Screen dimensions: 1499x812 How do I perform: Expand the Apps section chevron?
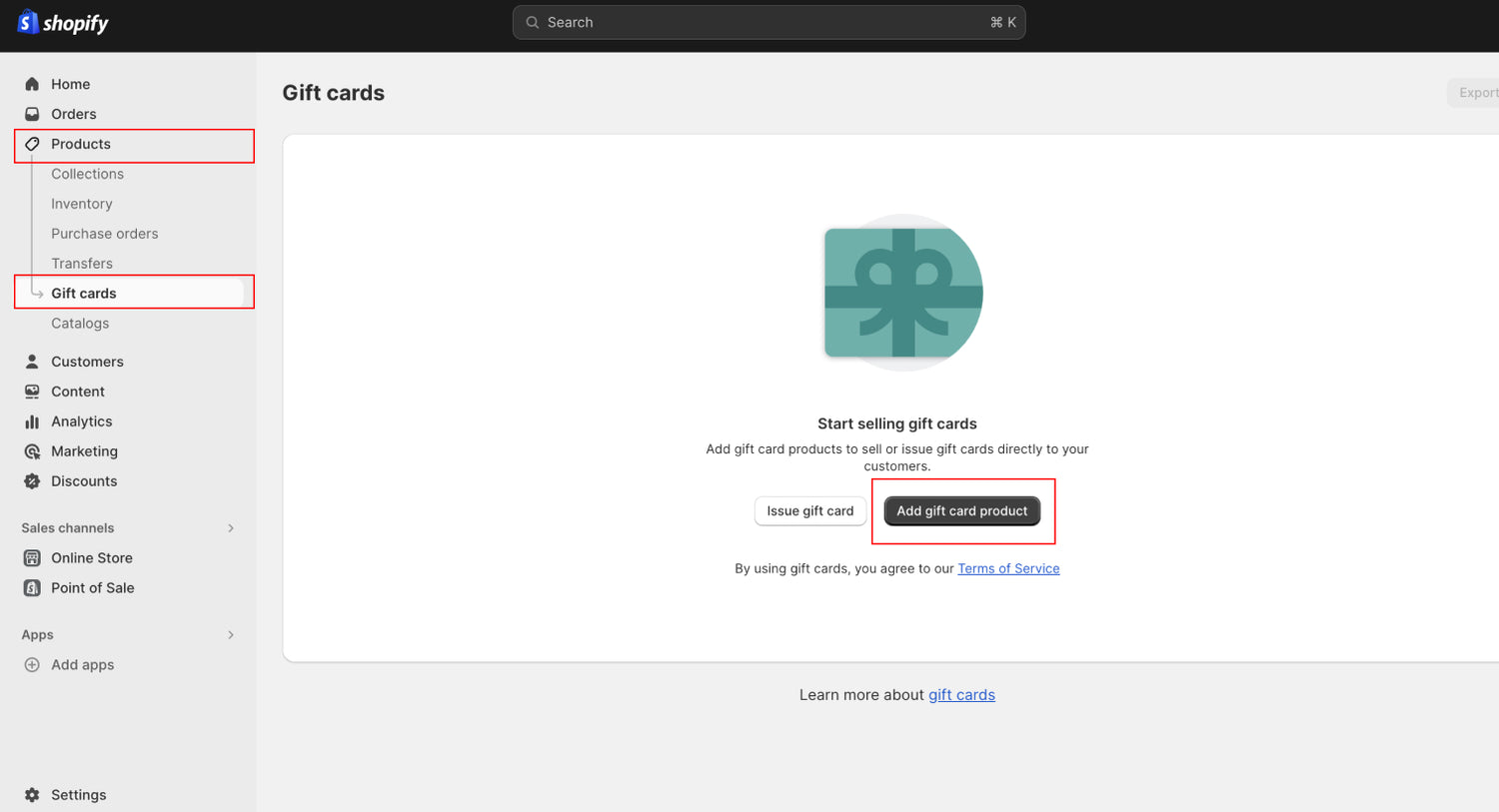coord(231,635)
